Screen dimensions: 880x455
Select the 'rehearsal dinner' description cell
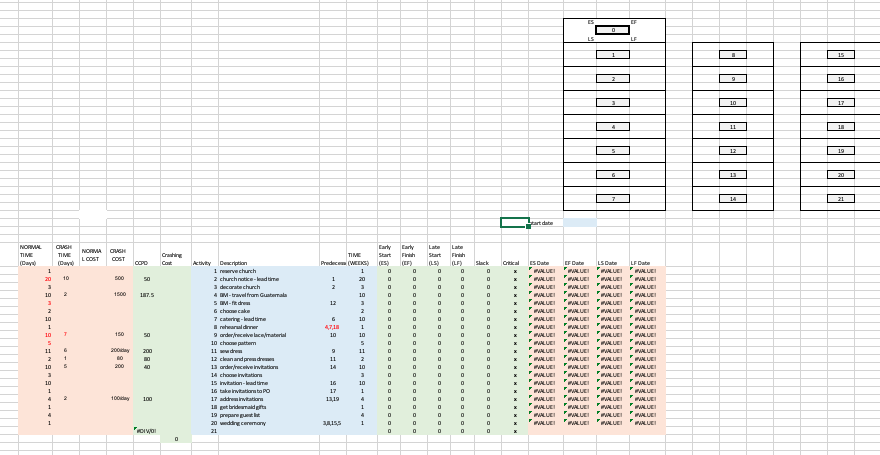pos(269,327)
